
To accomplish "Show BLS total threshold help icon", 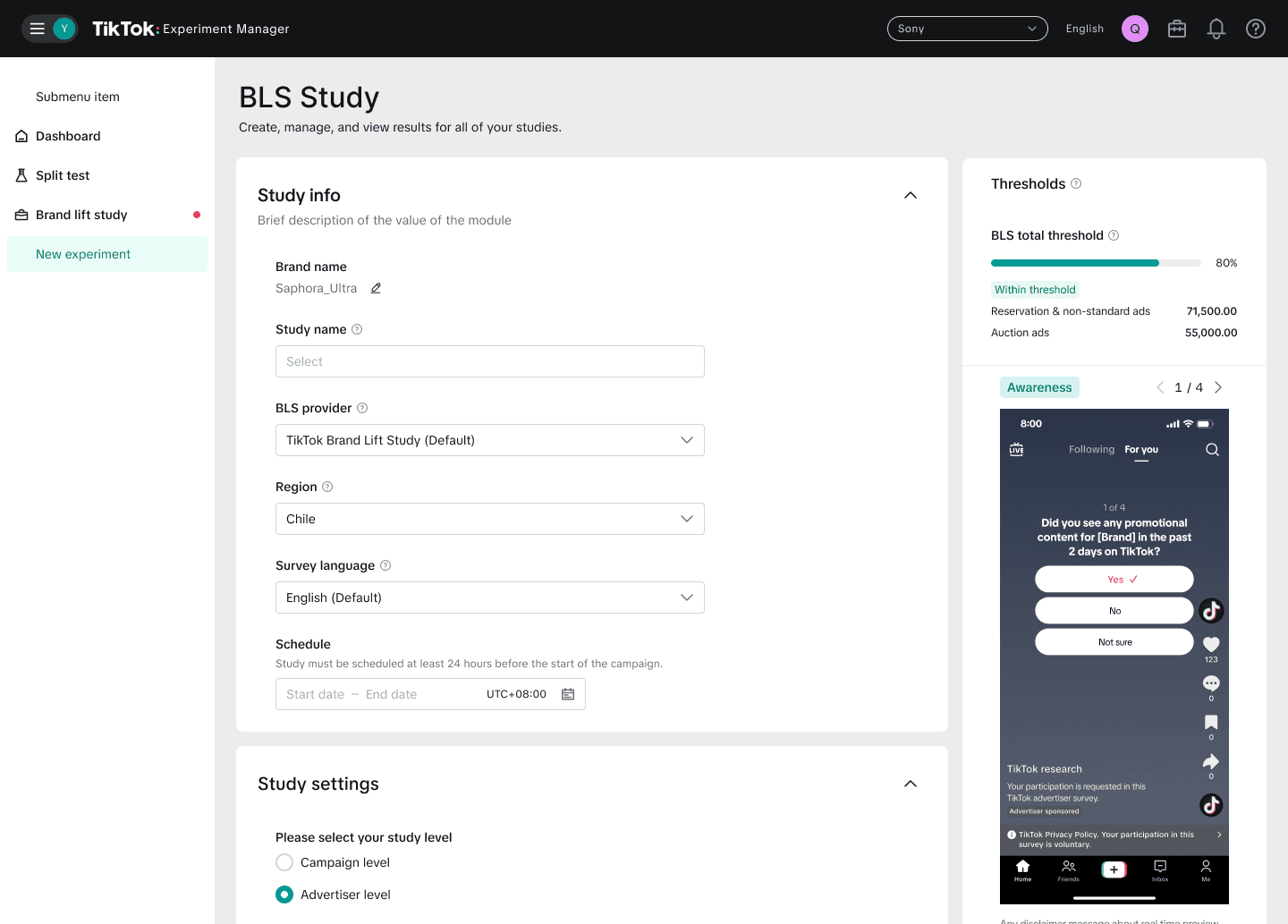I will coord(1114,235).
